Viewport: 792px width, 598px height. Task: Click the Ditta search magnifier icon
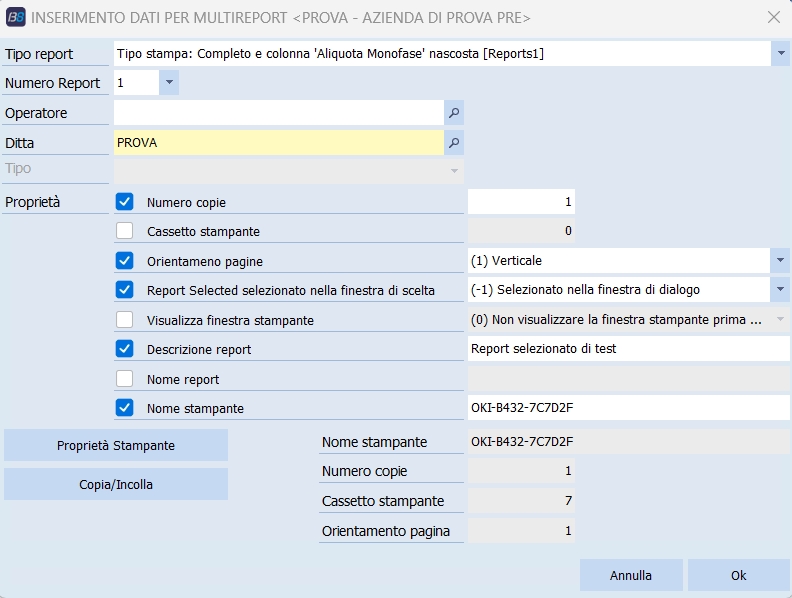454,143
